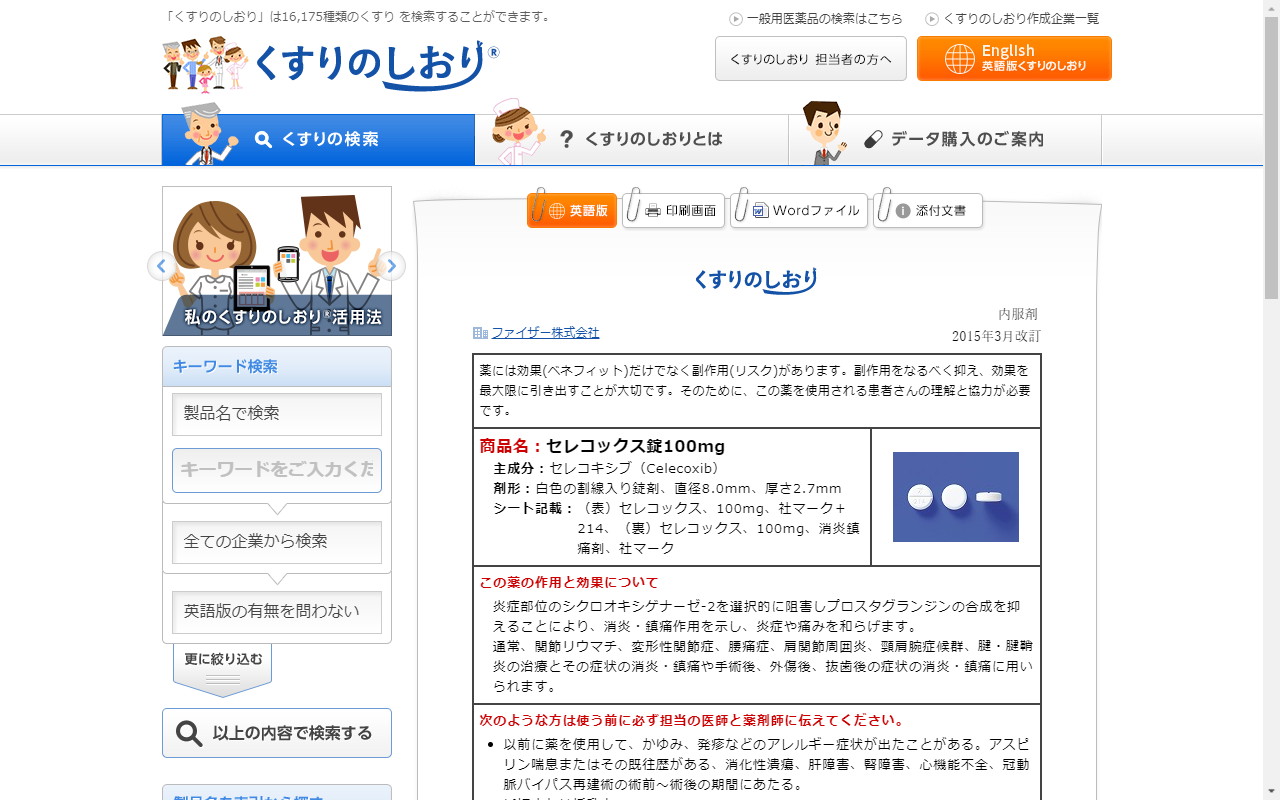Click the magnifier icon in くすりの検索 tab
This screenshot has height=800, width=1280.
(263, 140)
